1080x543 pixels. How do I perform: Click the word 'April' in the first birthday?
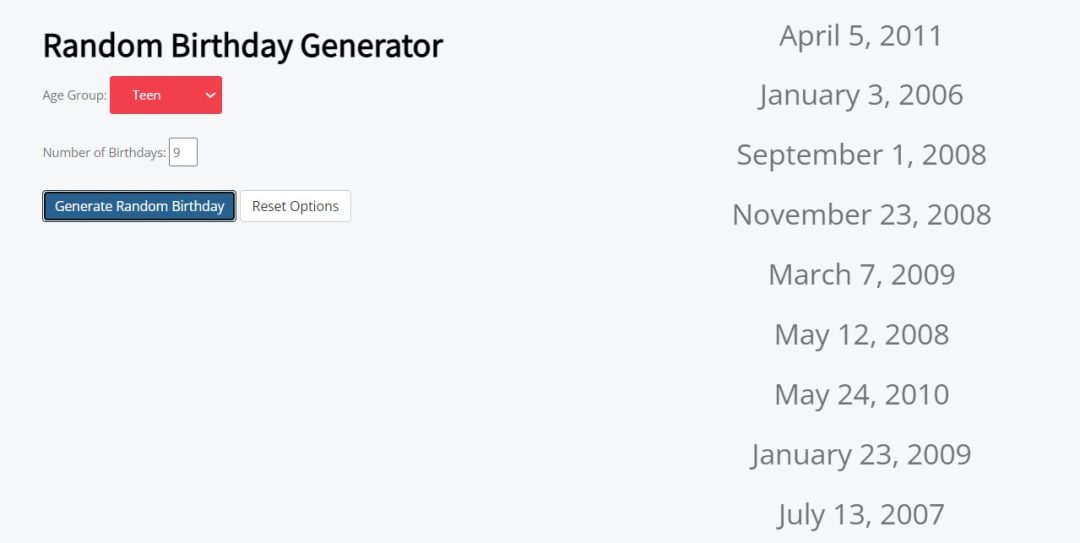click(x=810, y=36)
